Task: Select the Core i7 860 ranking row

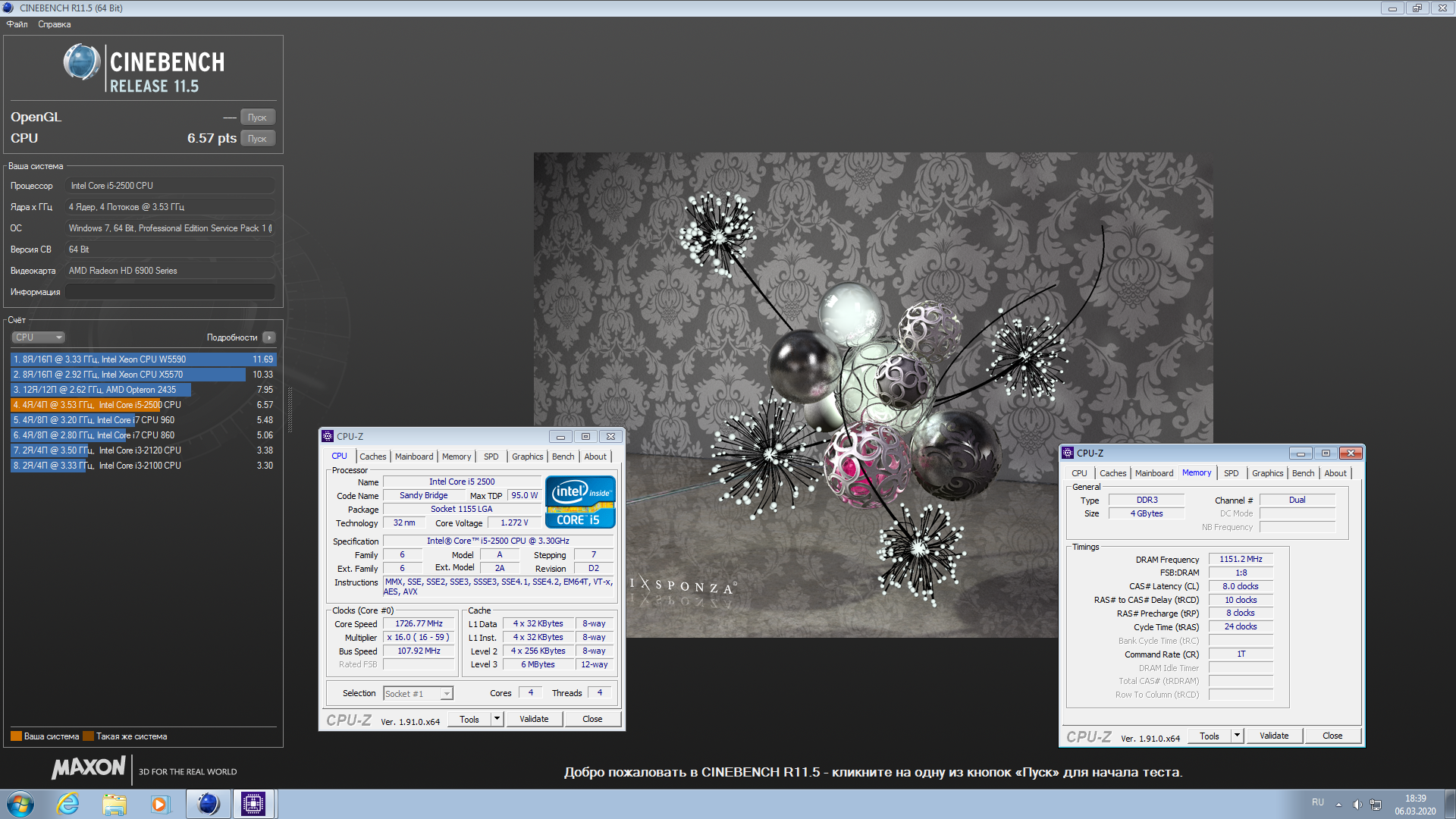Action: click(143, 435)
